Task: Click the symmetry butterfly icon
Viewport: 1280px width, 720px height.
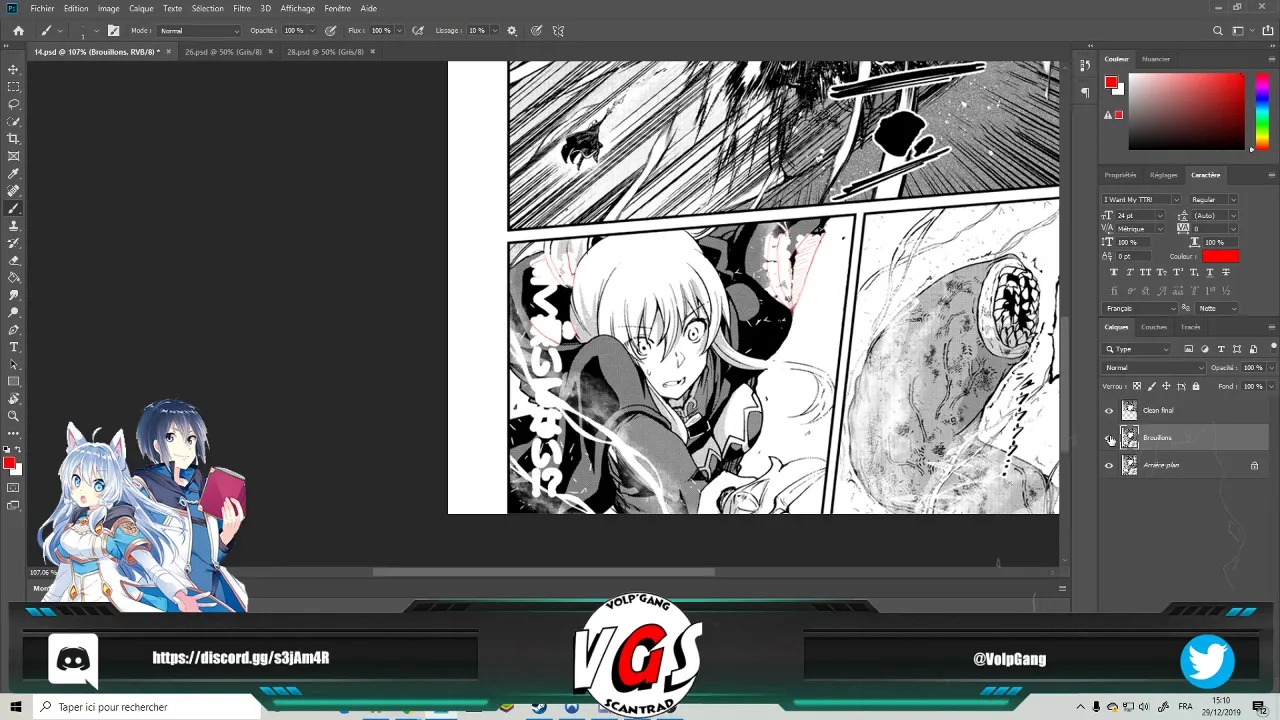Action: click(x=559, y=31)
